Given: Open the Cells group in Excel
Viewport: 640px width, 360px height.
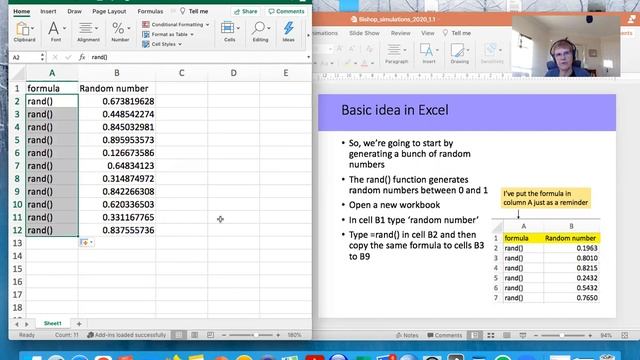Looking at the screenshot, I should (x=230, y=32).
